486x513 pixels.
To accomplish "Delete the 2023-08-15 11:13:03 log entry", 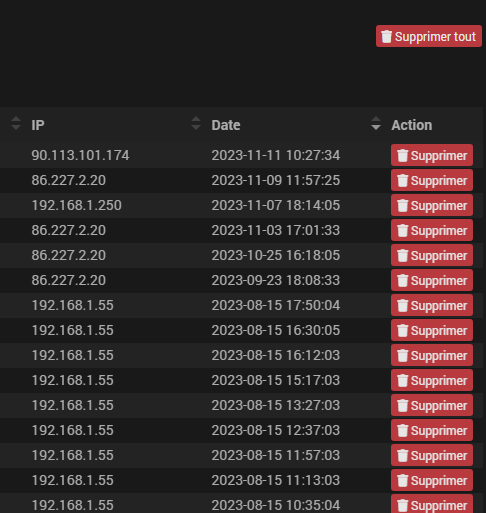I will click(432, 480).
